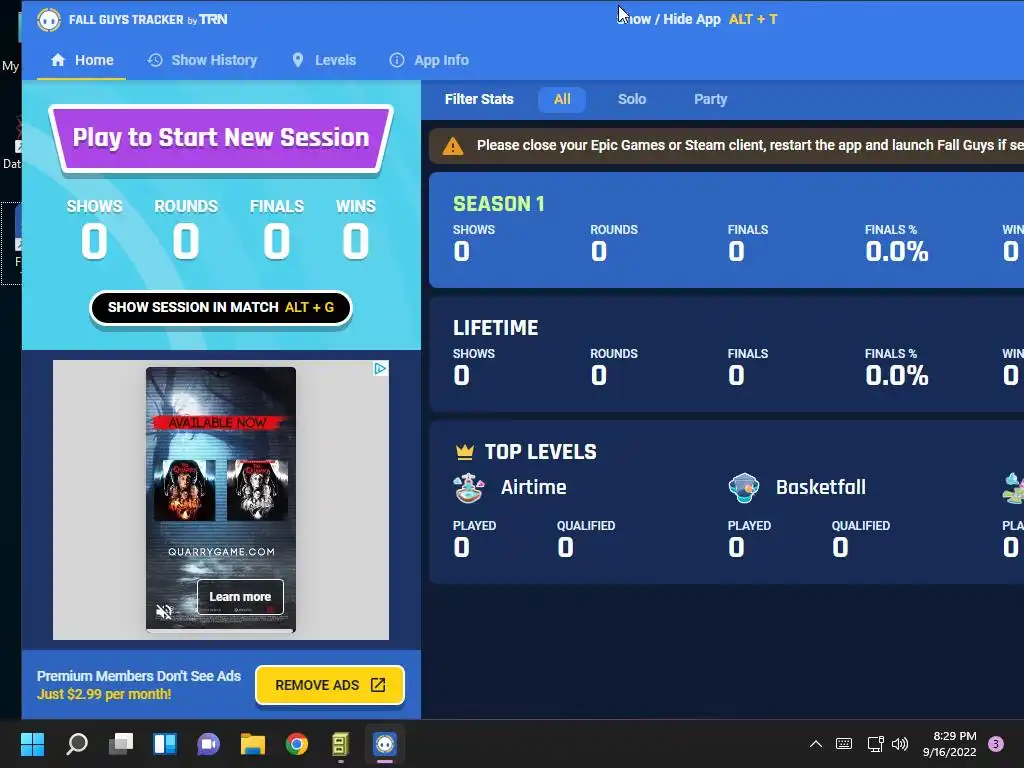Click the session Wins count
Viewport: 1024px width, 768px height.
tap(355, 241)
